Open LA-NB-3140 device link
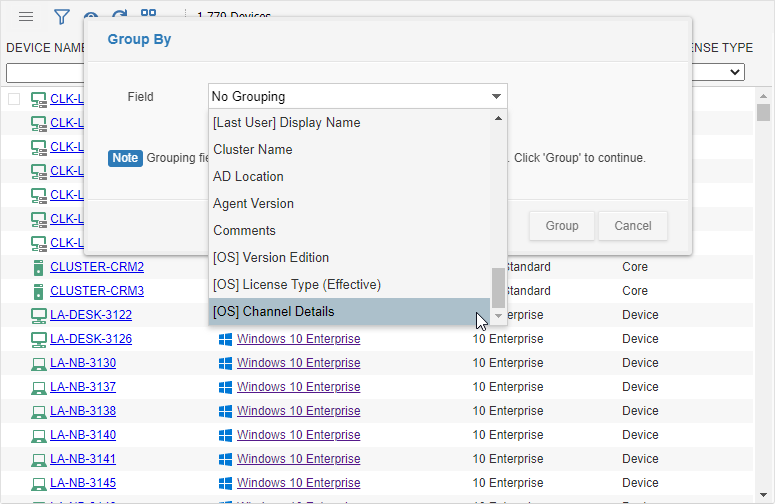 click(83, 435)
